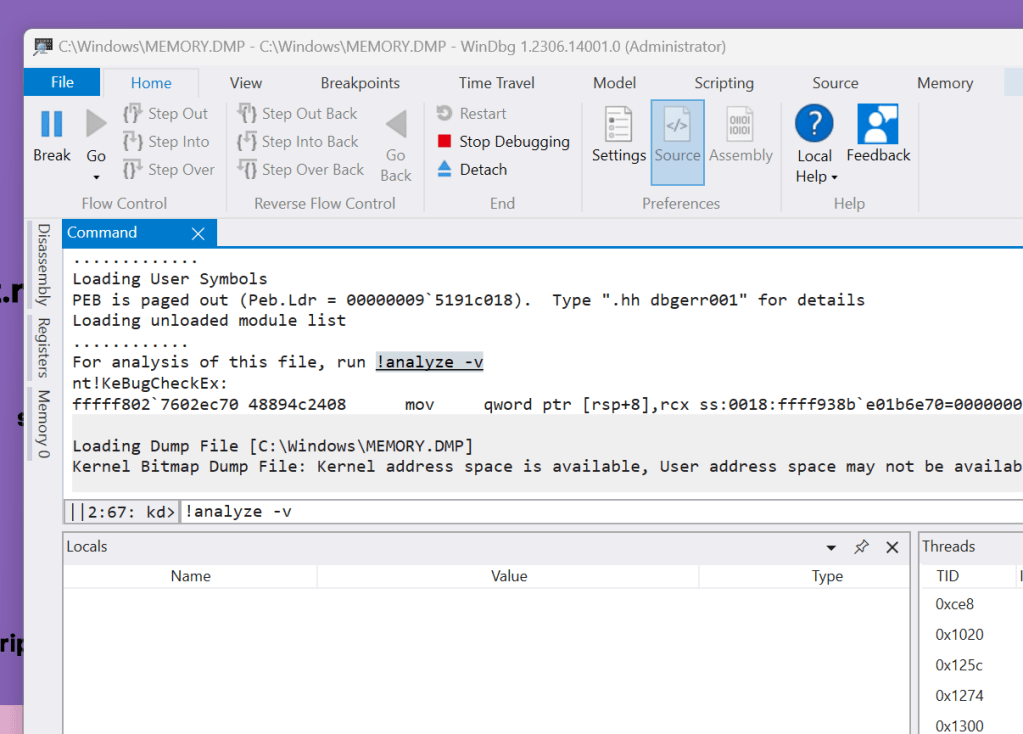Select thread 0x1300
The width and height of the screenshot is (1023, 734).
(959, 726)
